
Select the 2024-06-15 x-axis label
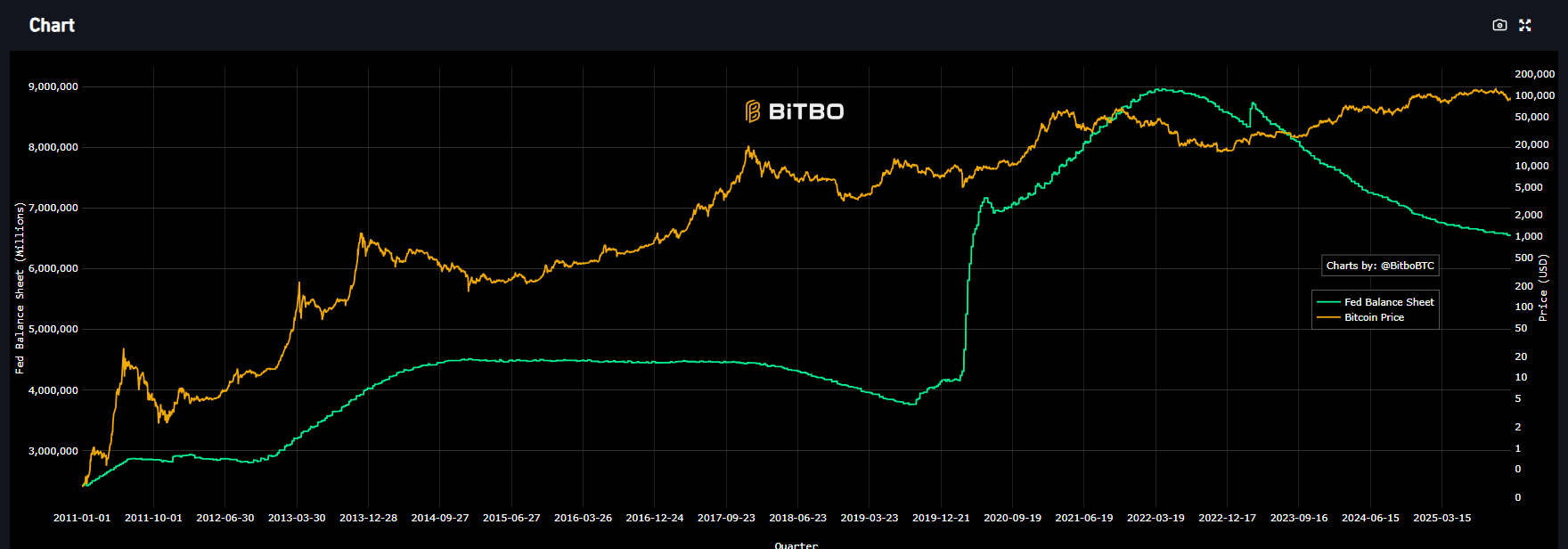(1370, 518)
